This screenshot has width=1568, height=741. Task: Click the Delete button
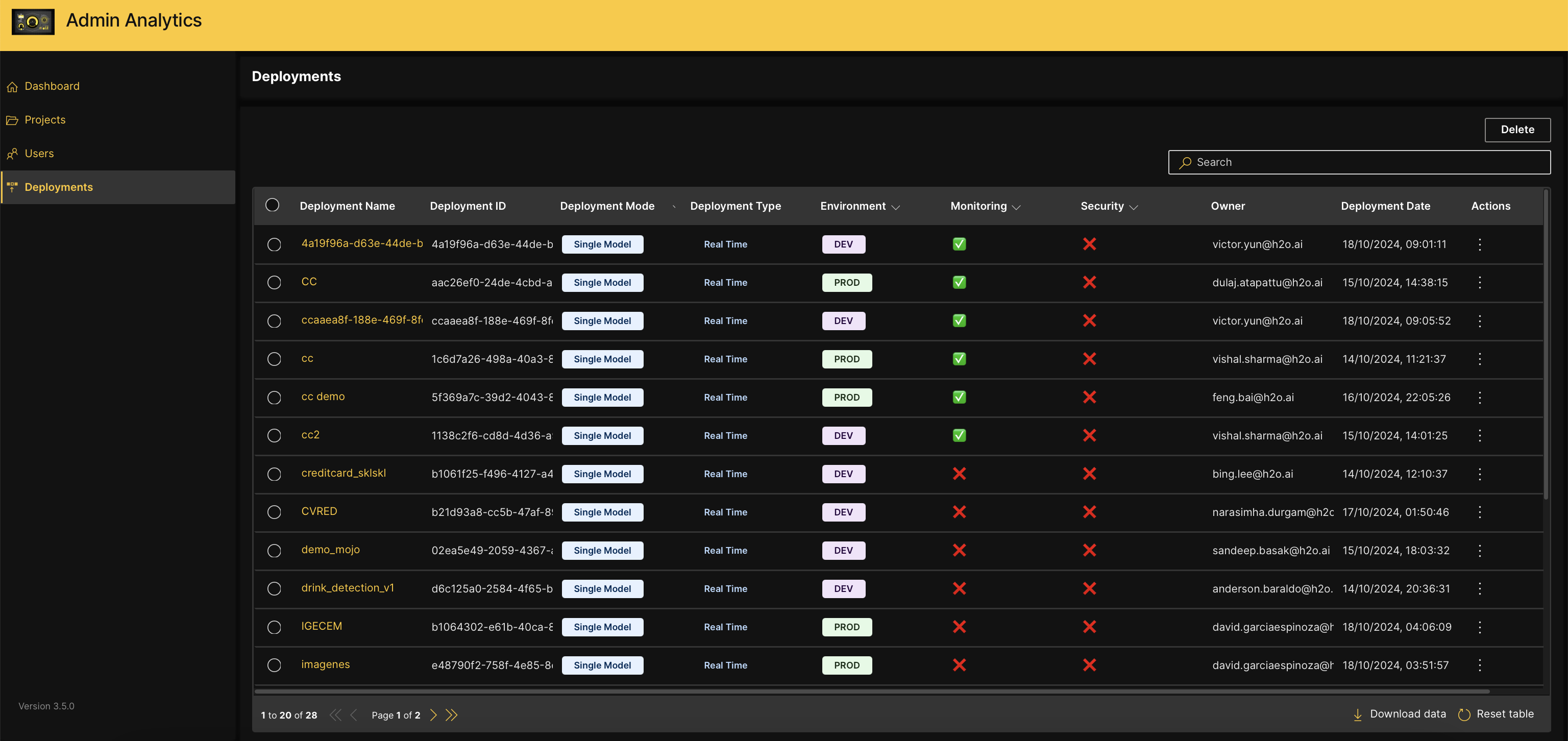[1517, 130]
